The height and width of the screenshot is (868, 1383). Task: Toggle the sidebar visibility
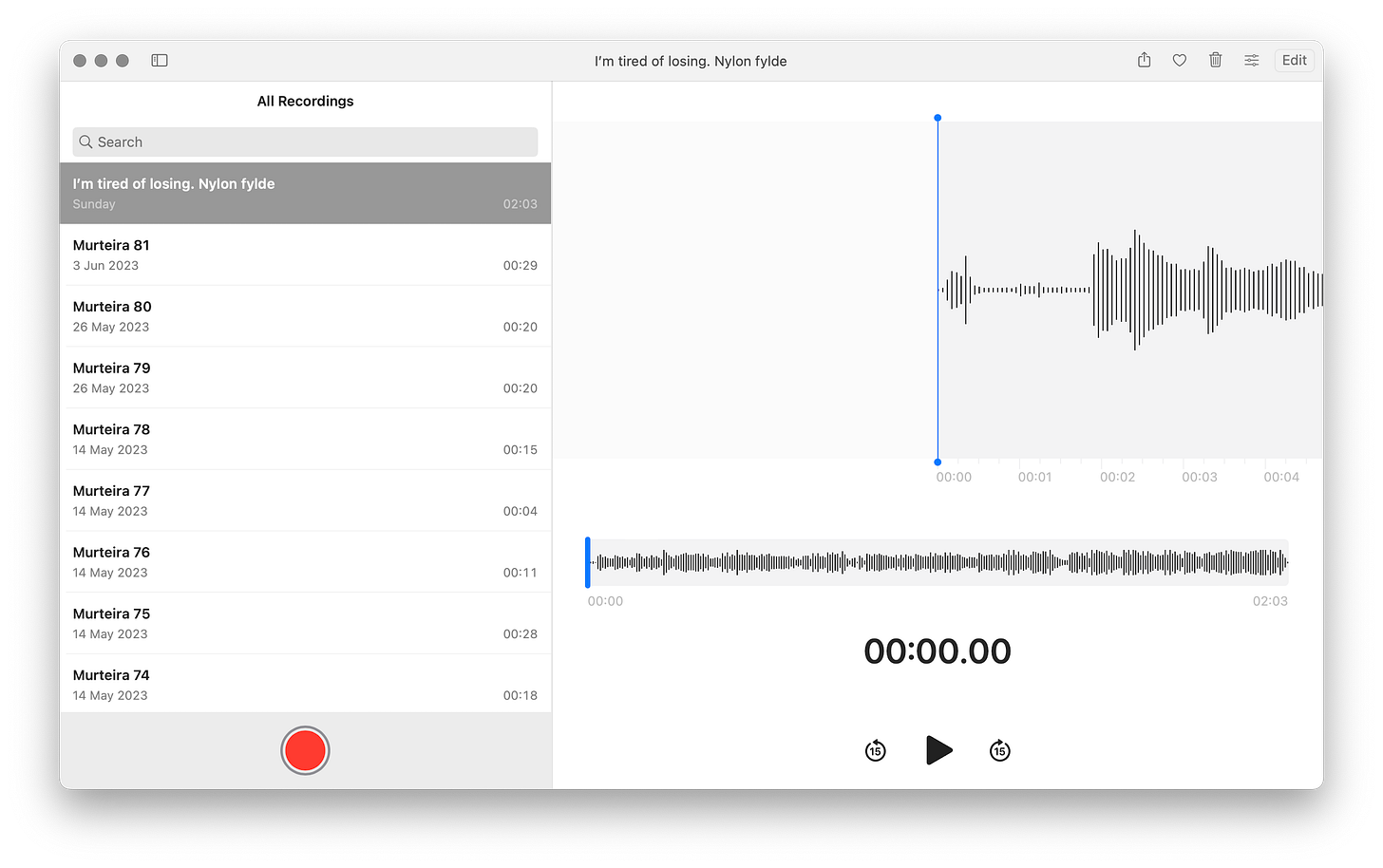coord(160,61)
